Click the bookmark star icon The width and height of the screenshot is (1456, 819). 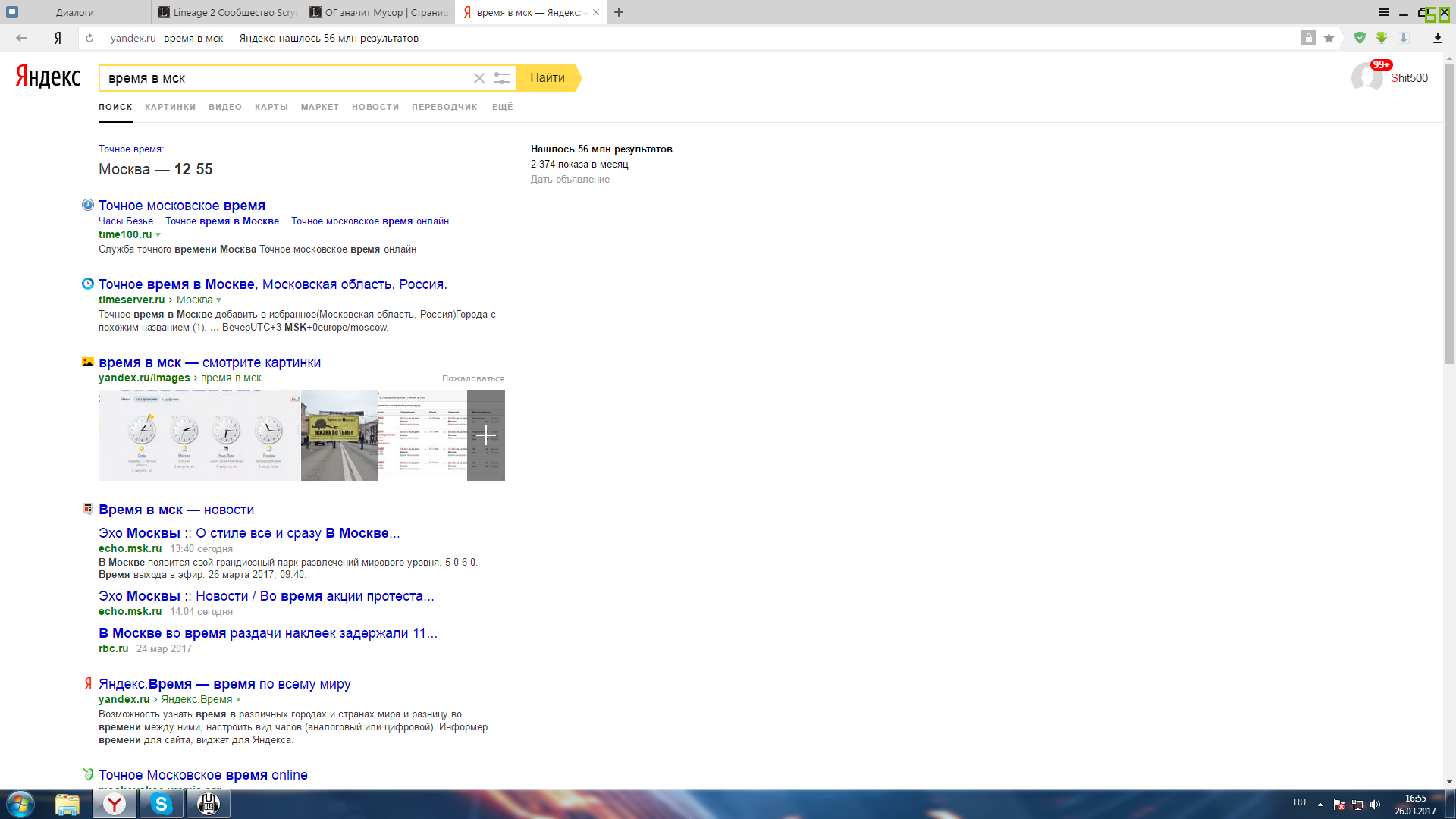point(1329,38)
